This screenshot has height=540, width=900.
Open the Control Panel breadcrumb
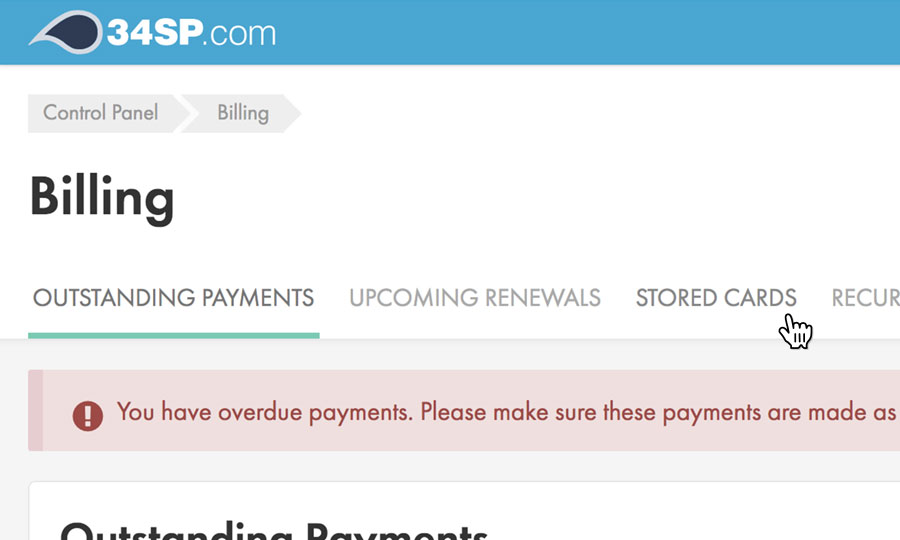click(101, 113)
